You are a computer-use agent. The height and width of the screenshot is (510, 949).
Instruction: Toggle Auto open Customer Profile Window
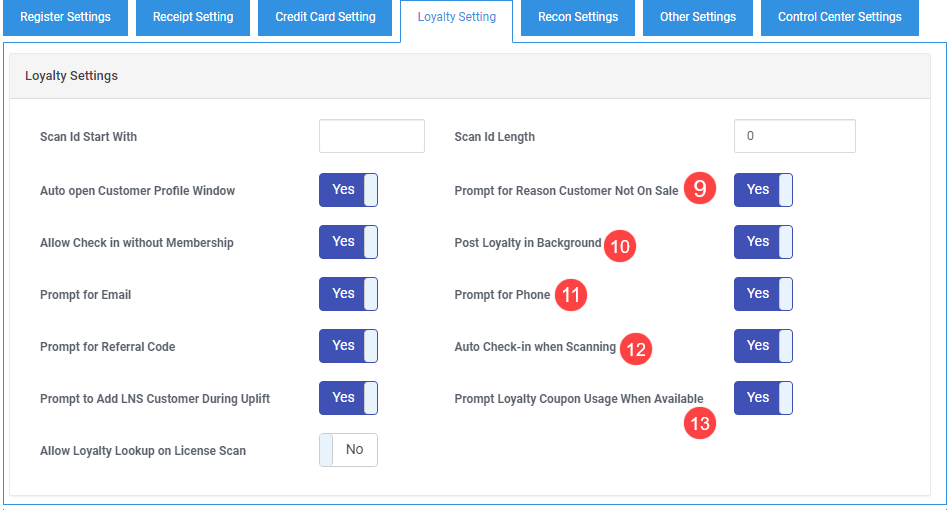(348, 190)
